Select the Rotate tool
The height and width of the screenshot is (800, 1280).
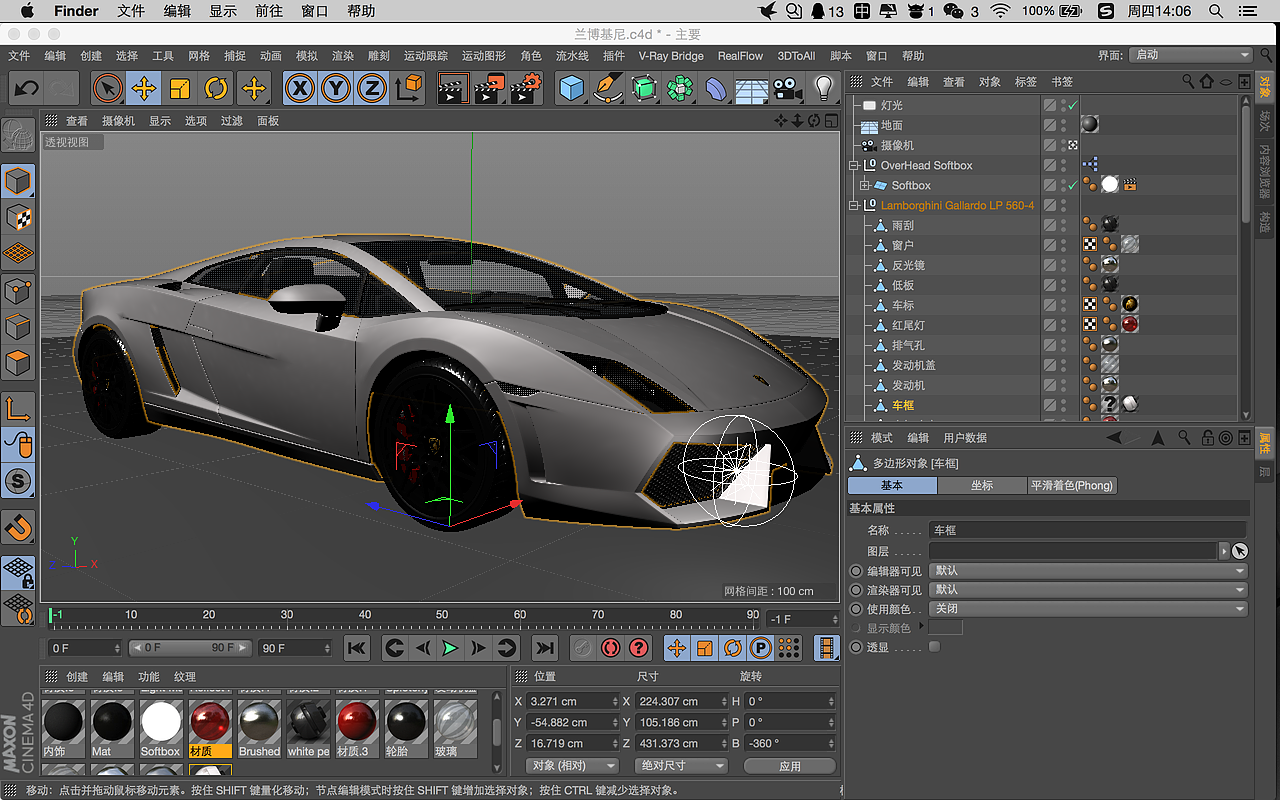[x=216, y=89]
